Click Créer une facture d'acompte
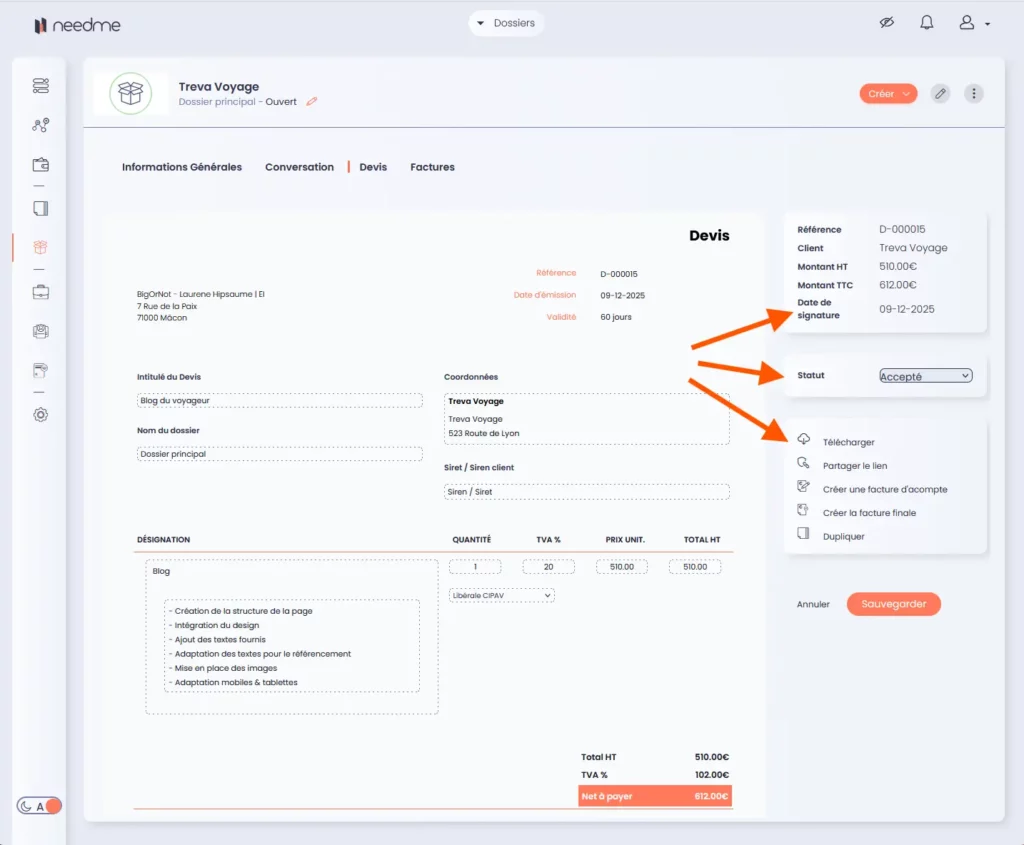 coord(884,489)
